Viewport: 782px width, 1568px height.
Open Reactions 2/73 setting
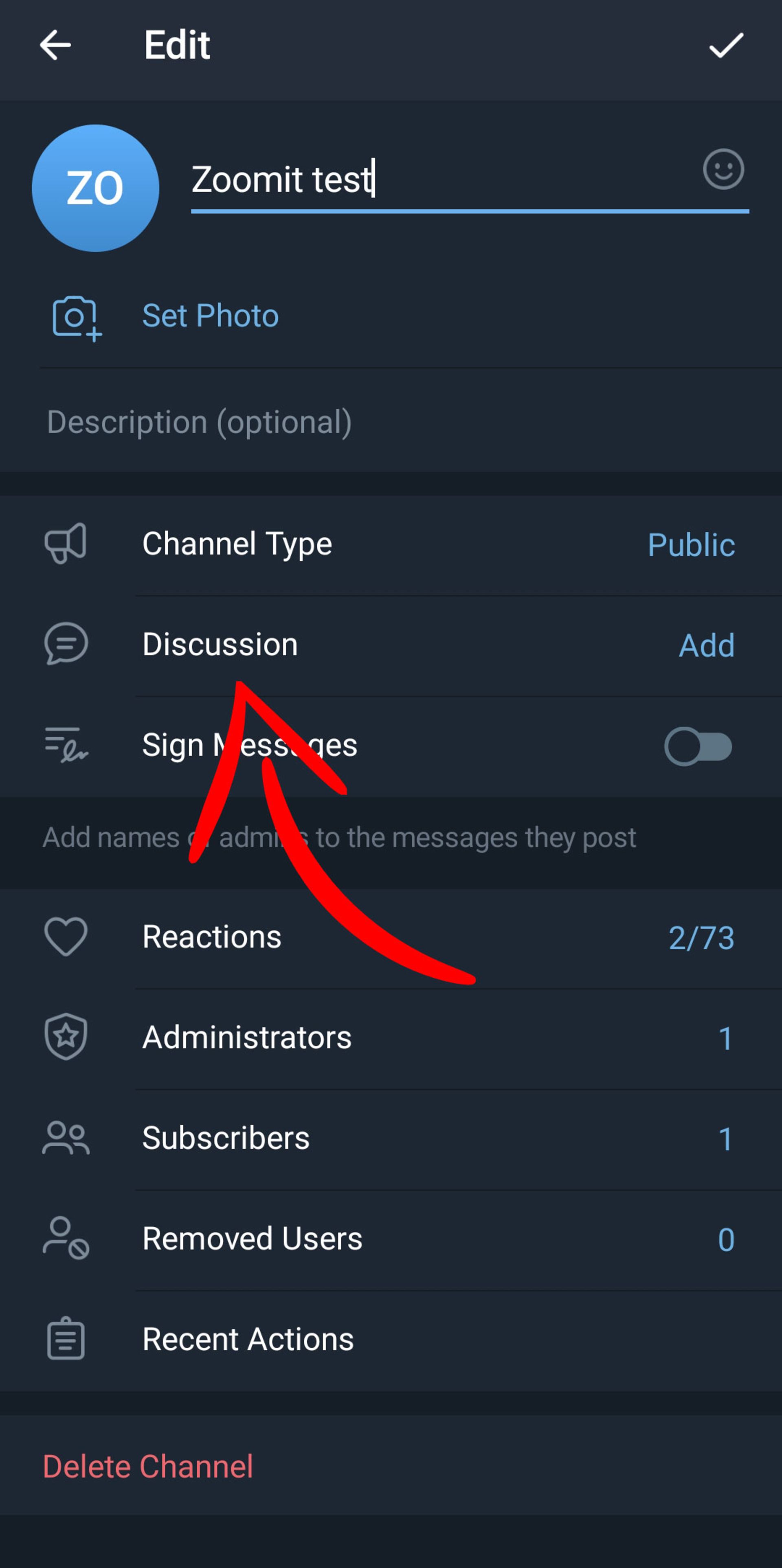click(391, 937)
